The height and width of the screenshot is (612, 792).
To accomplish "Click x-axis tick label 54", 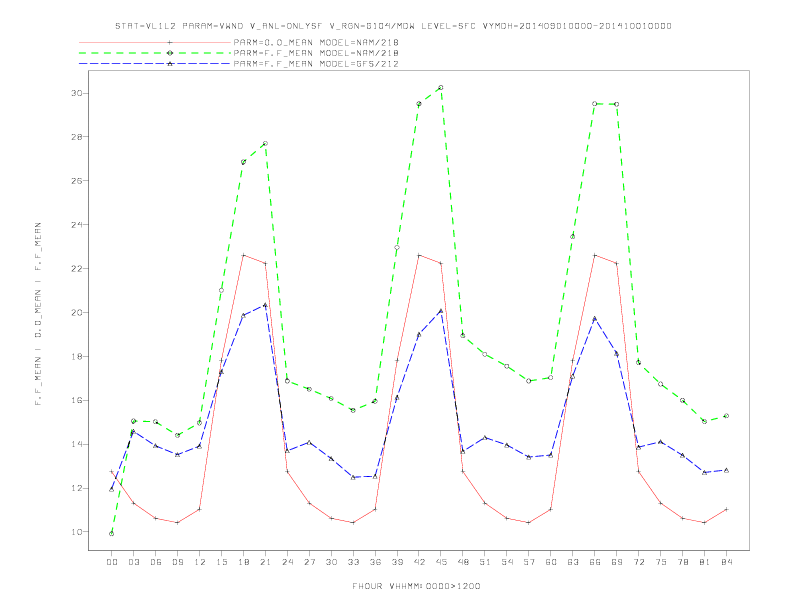I will 507,562.
